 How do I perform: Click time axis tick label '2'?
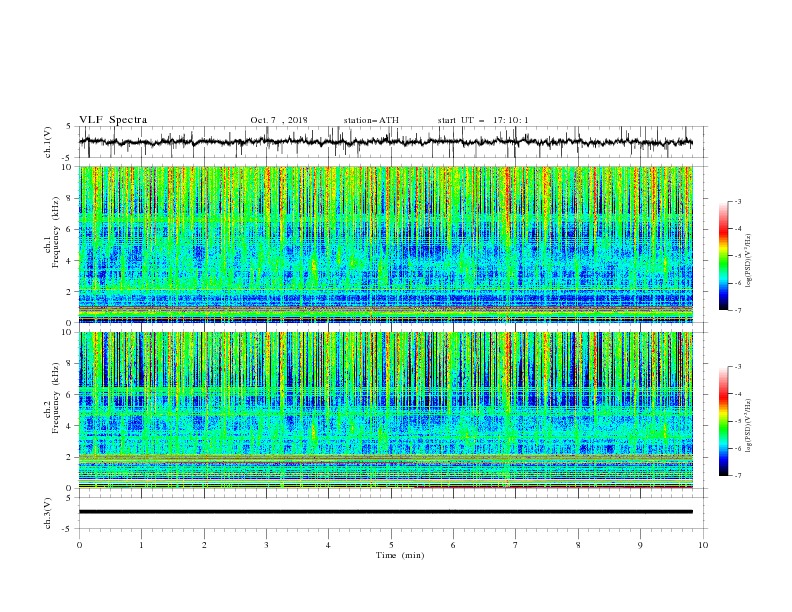204,545
